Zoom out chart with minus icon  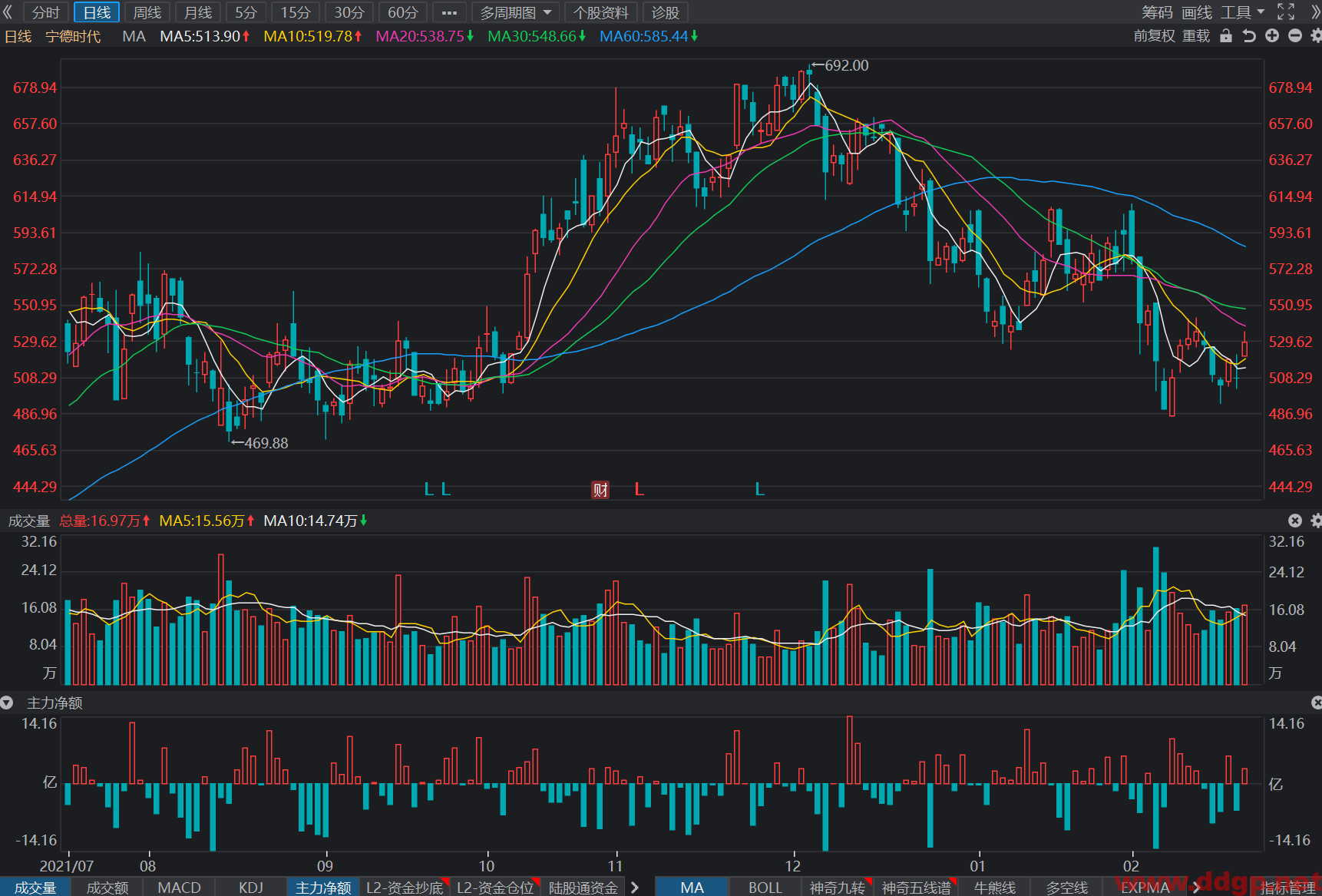[x=1295, y=36]
